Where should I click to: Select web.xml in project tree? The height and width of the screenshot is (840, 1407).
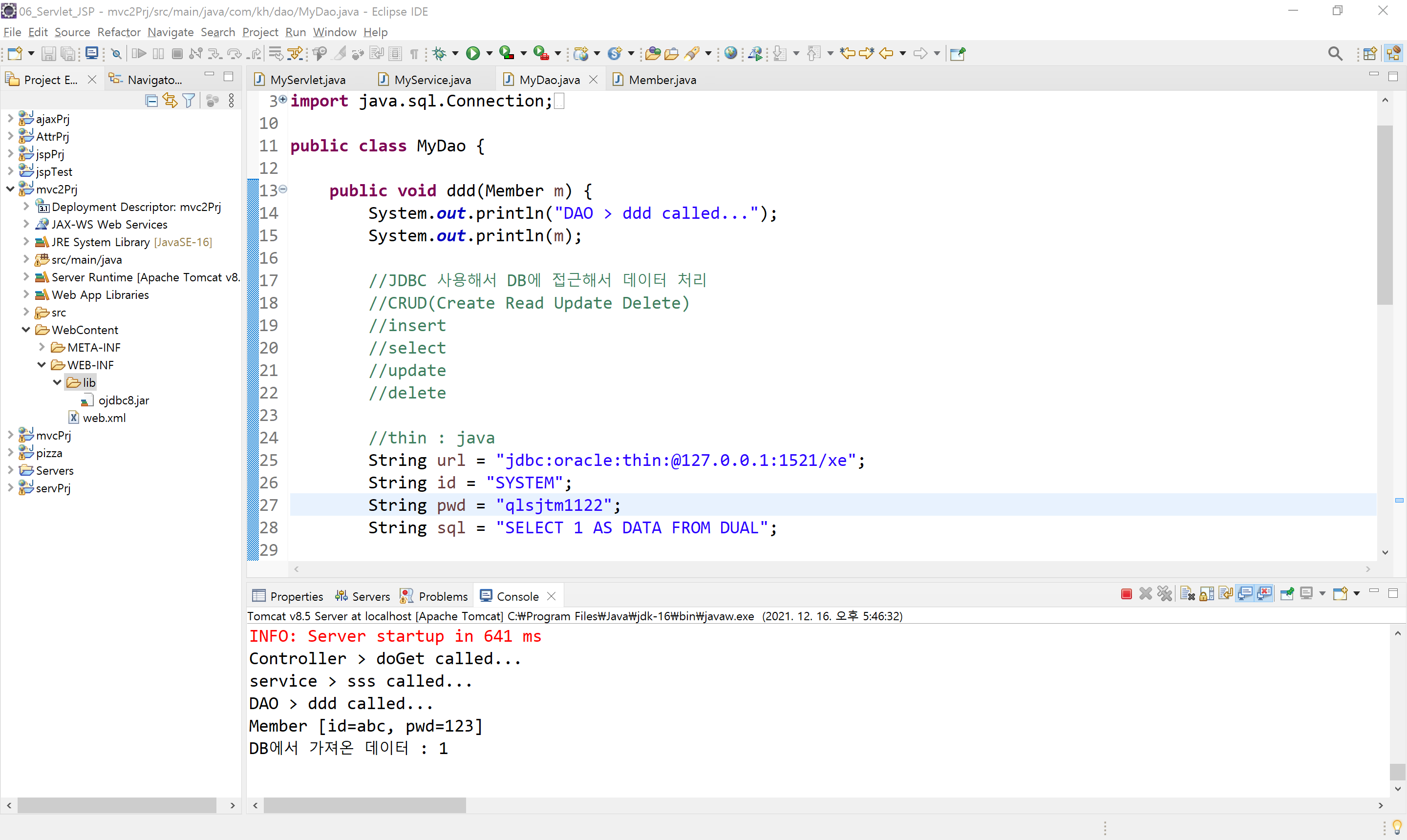[97, 418]
